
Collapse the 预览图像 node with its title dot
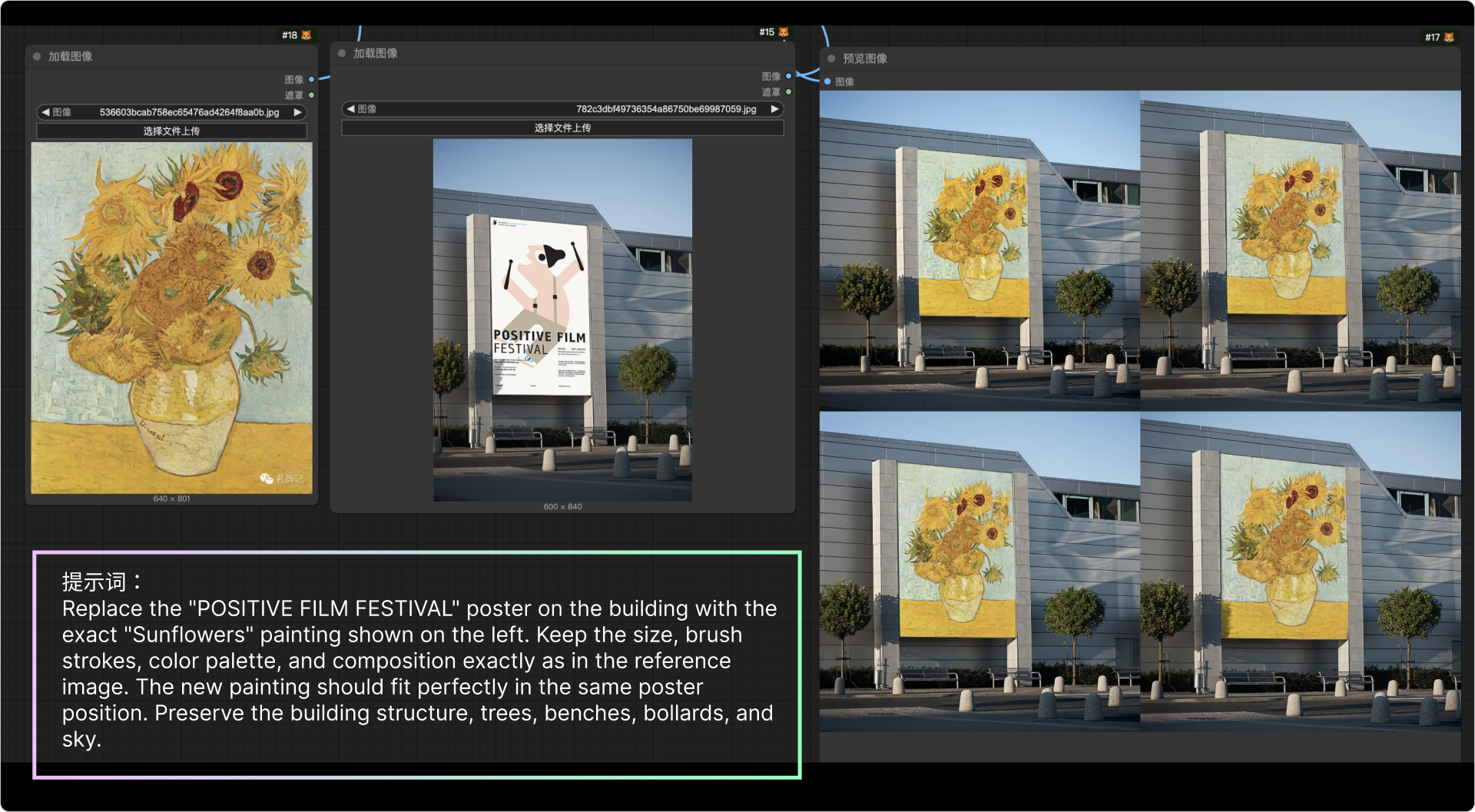coord(831,58)
